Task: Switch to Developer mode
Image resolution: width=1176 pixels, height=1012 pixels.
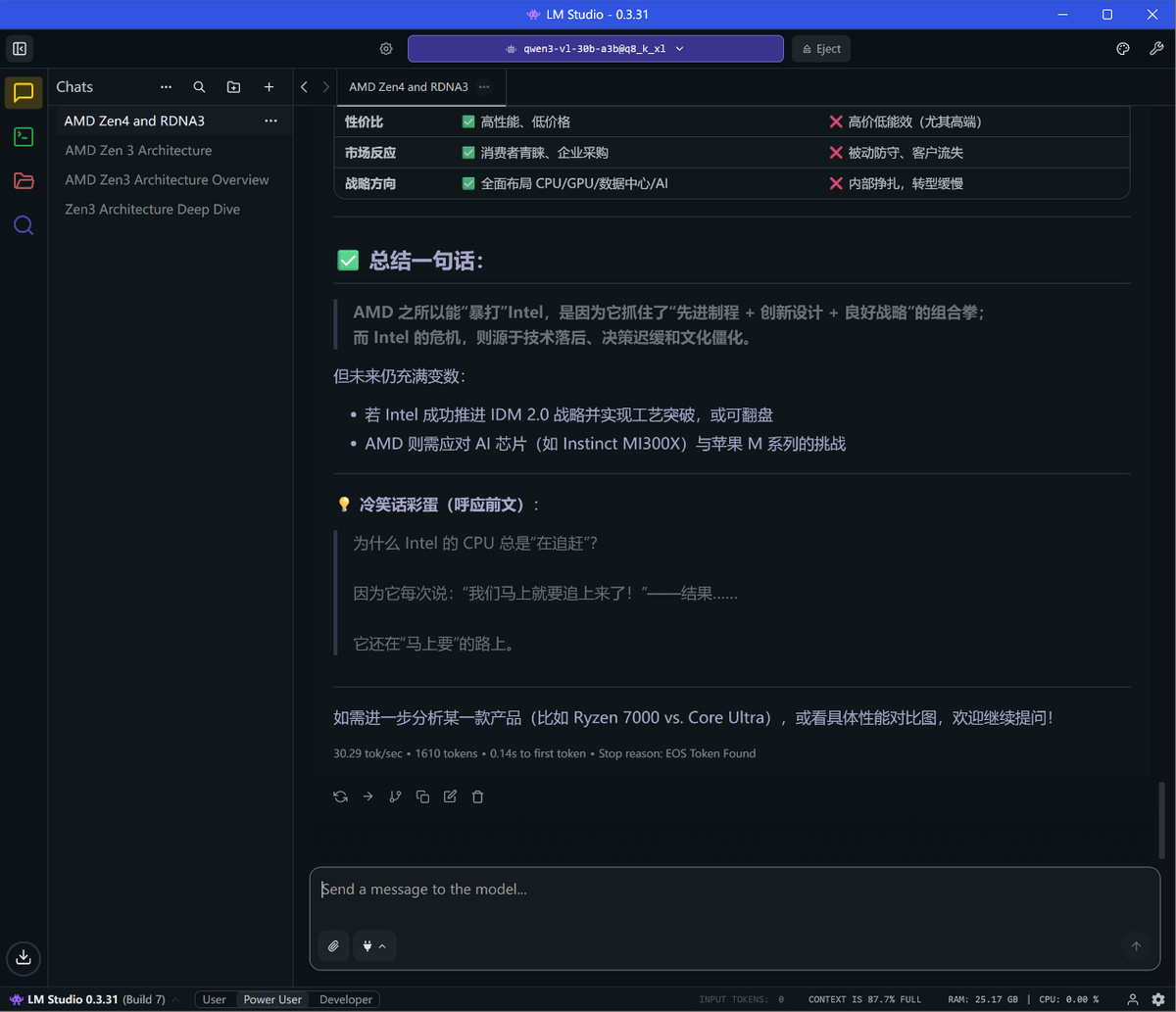Action: 346,999
